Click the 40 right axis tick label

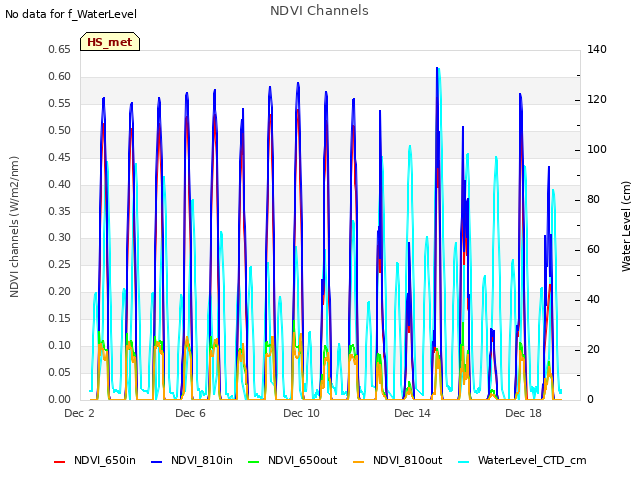coord(593,300)
